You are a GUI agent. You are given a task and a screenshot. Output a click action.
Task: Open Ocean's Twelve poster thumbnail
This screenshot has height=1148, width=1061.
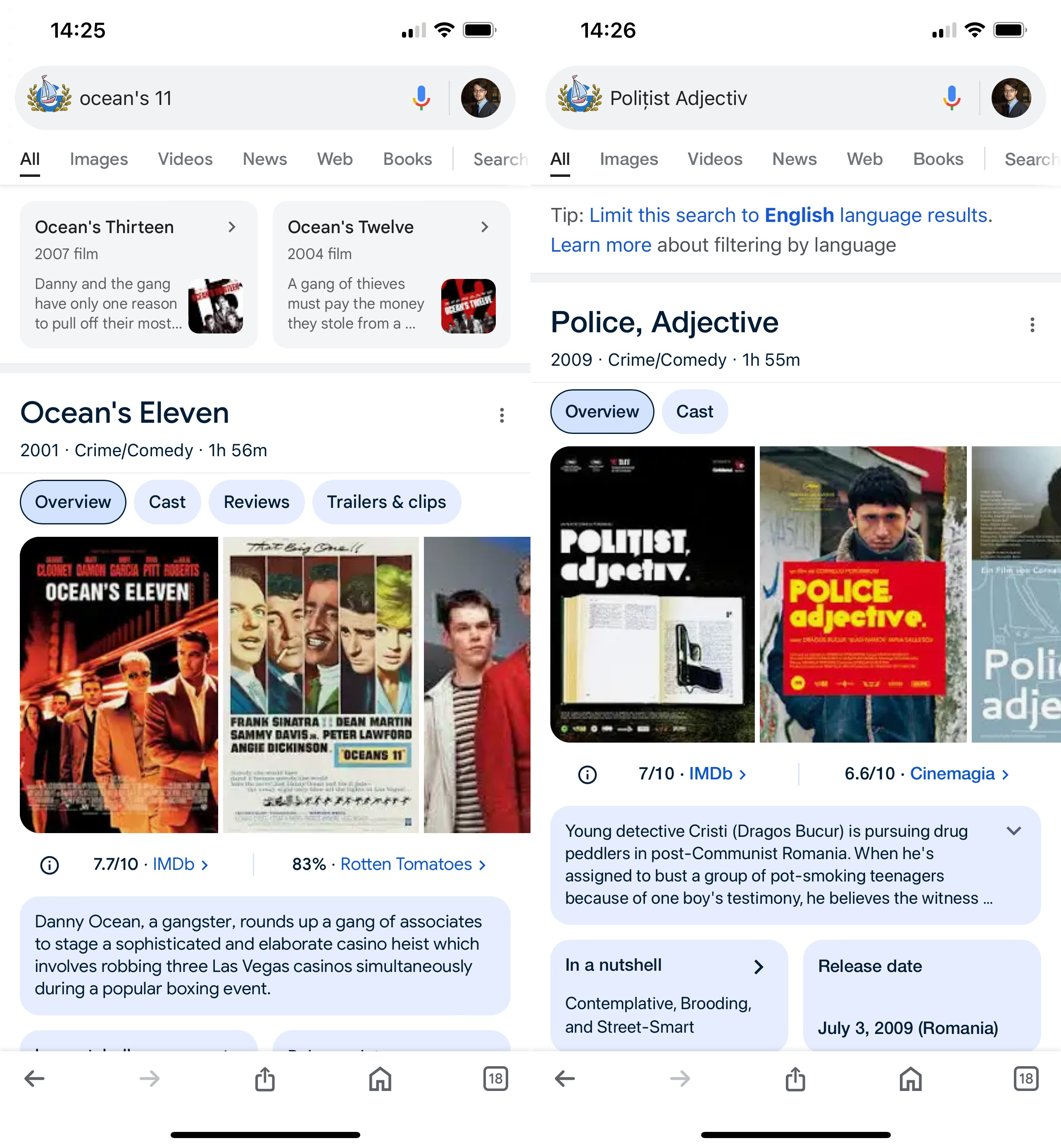pyautogui.click(x=468, y=306)
